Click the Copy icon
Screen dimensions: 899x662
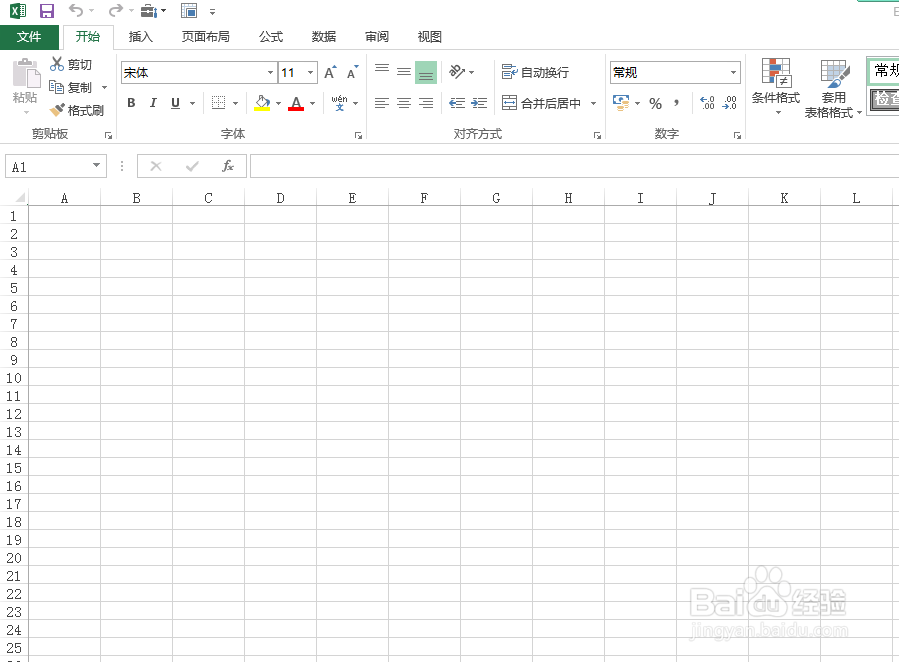coord(56,87)
